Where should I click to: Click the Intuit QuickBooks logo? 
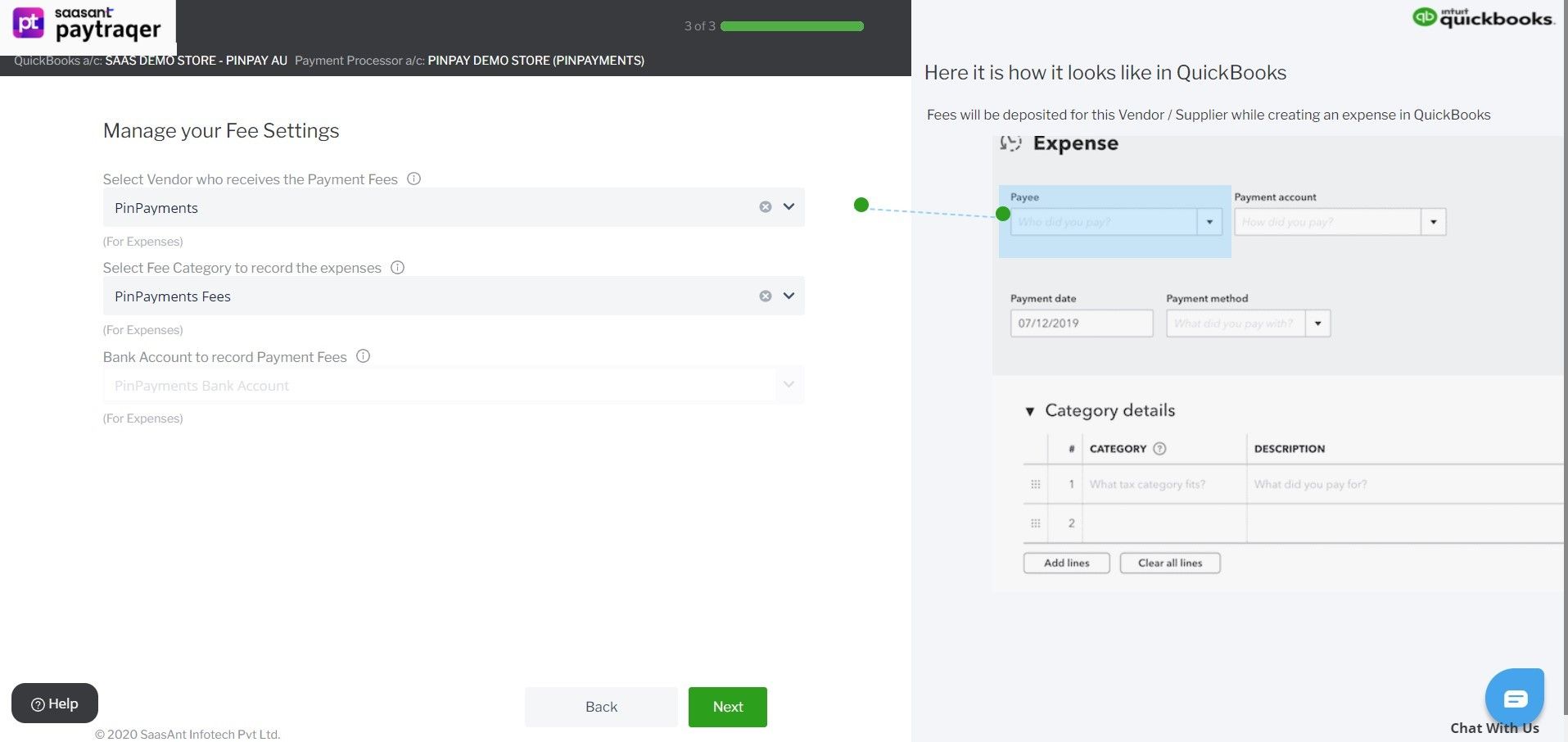pos(1483,17)
